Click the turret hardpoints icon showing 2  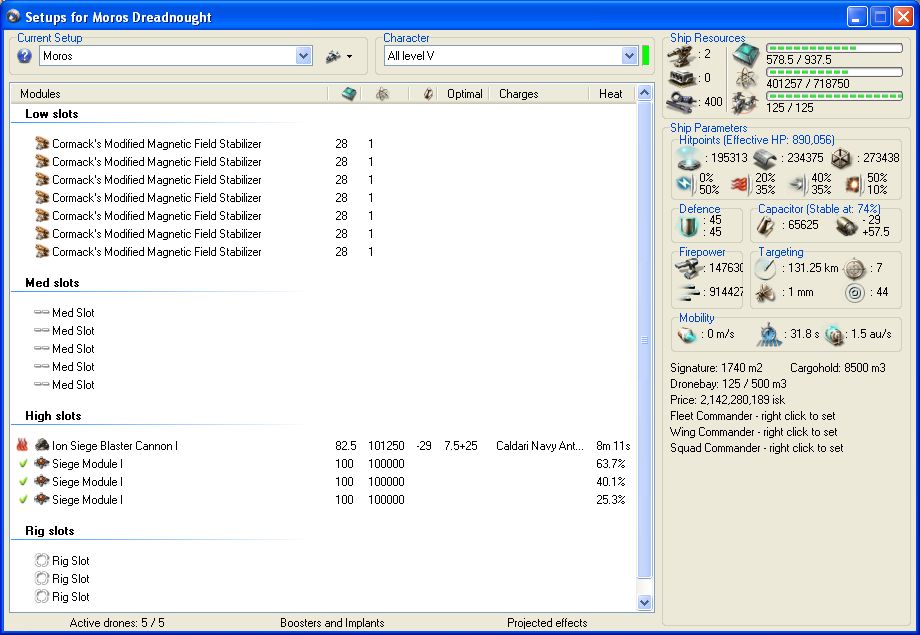tap(681, 55)
